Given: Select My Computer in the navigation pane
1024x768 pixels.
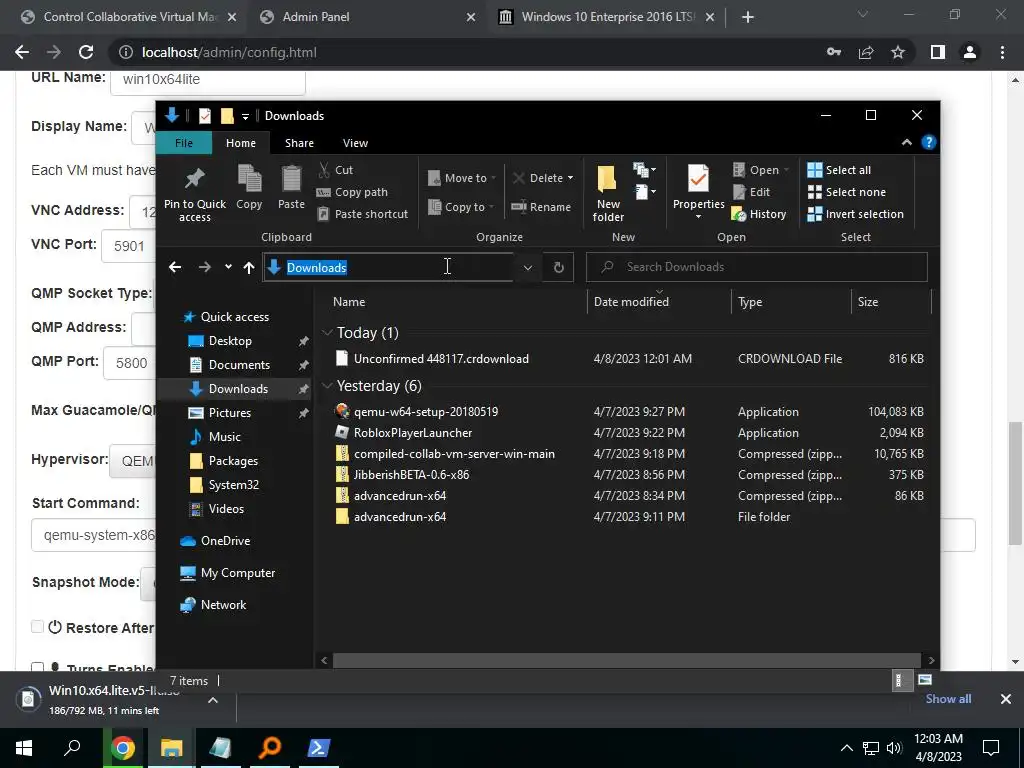Looking at the screenshot, I should pyautogui.click(x=238, y=573).
